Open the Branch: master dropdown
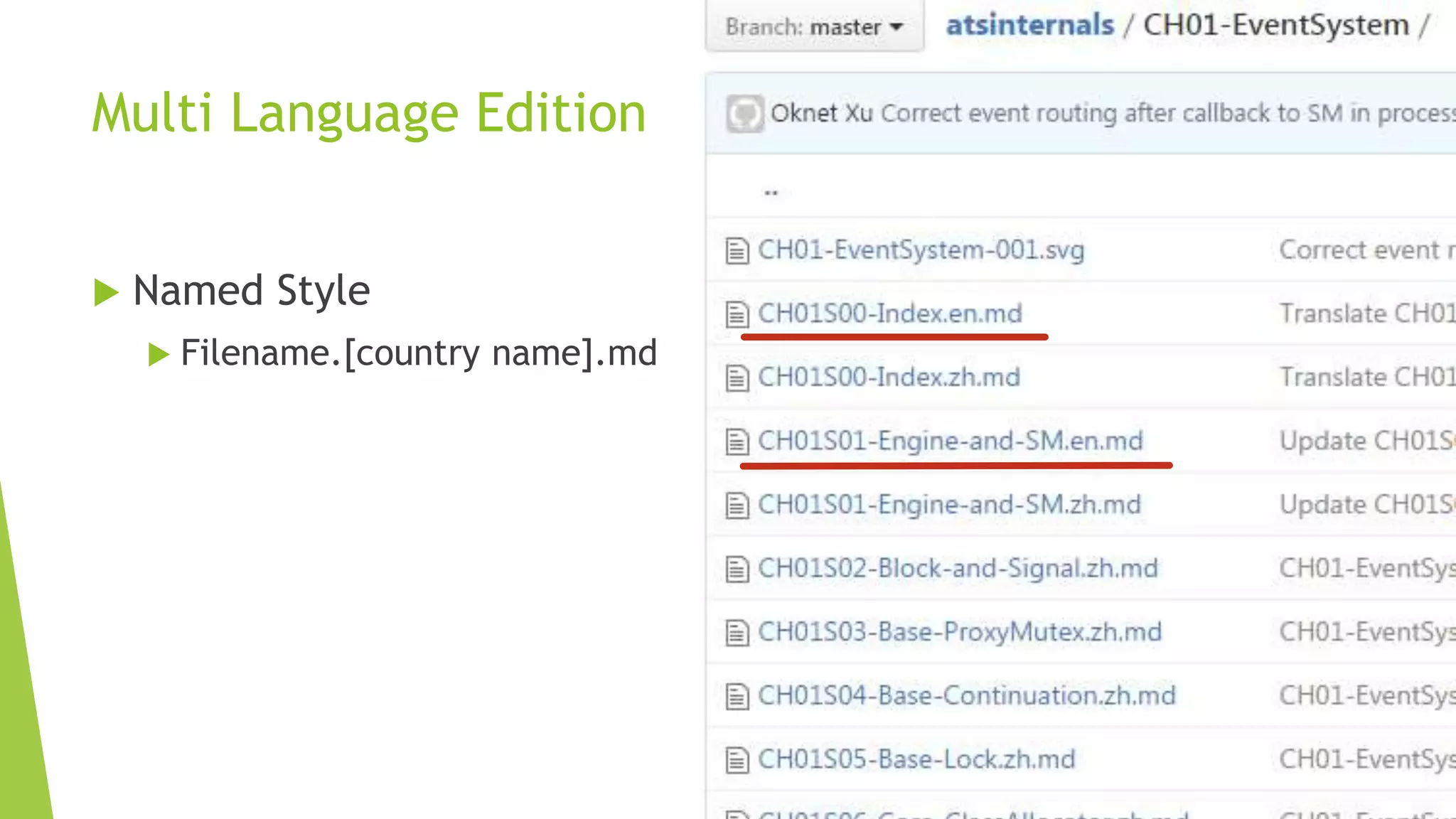 (814, 27)
